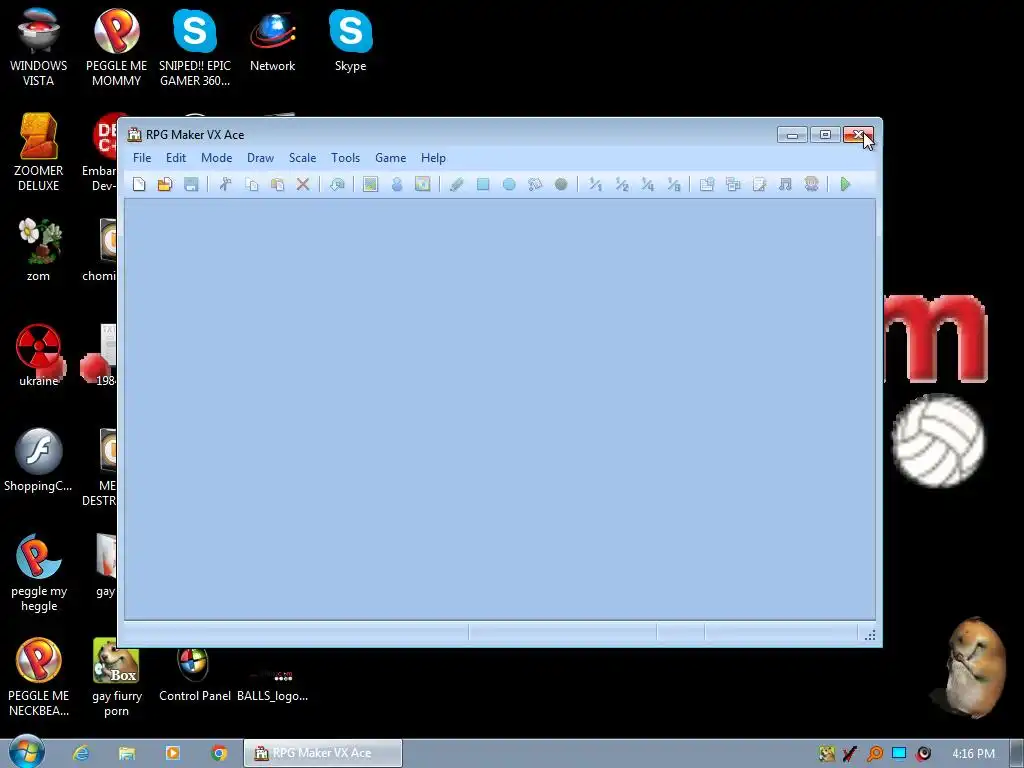Click the New Project toolbar icon
Image resolution: width=1024 pixels, height=768 pixels.
coord(138,184)
